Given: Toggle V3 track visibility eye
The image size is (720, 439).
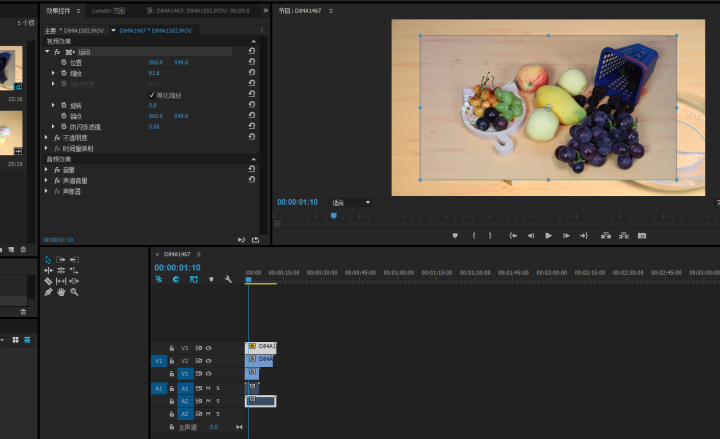Looking at the screenshot, I should click(208, 348).
